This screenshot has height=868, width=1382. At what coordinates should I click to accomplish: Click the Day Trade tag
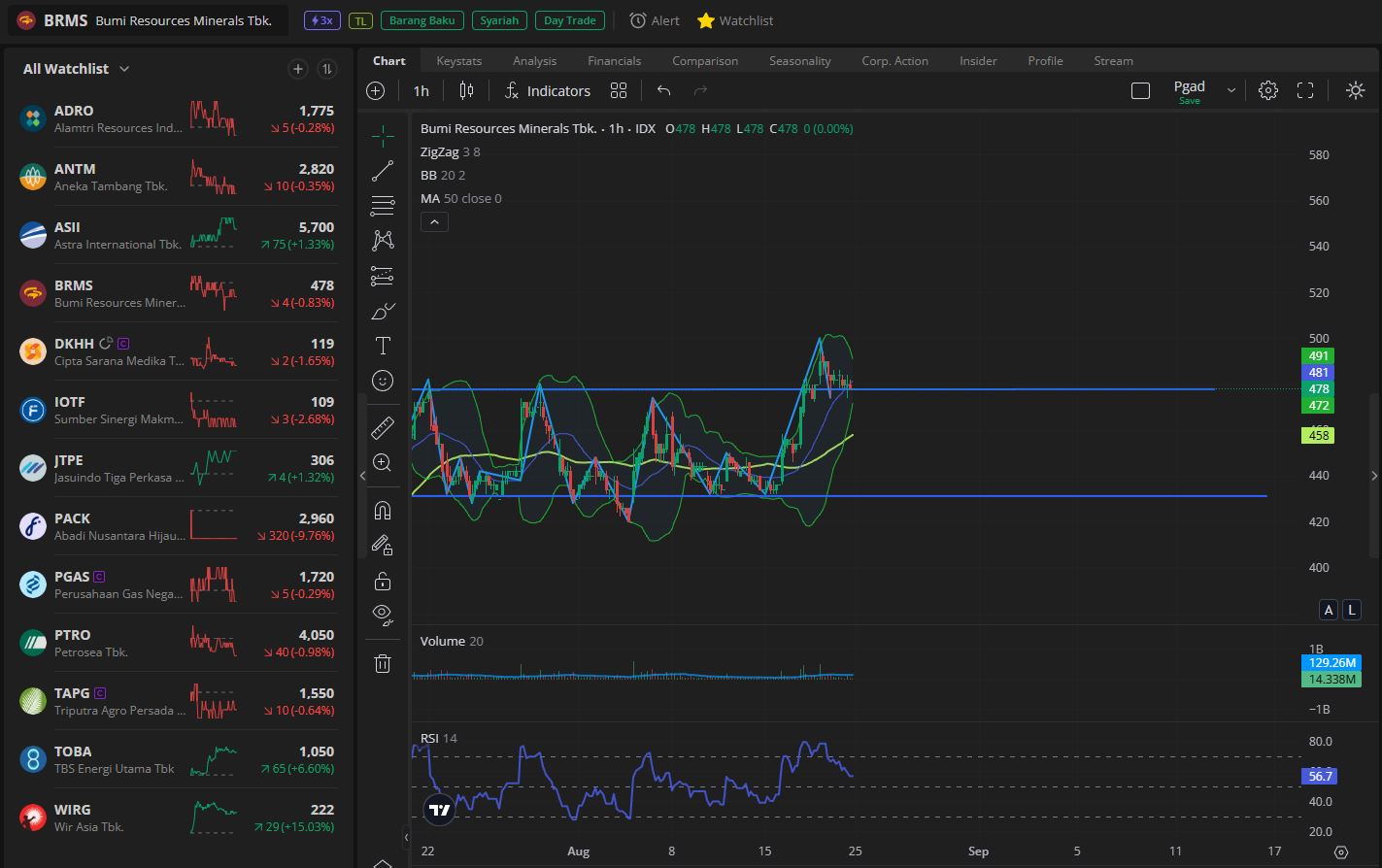pyautogui.click(x=569, y=20)
